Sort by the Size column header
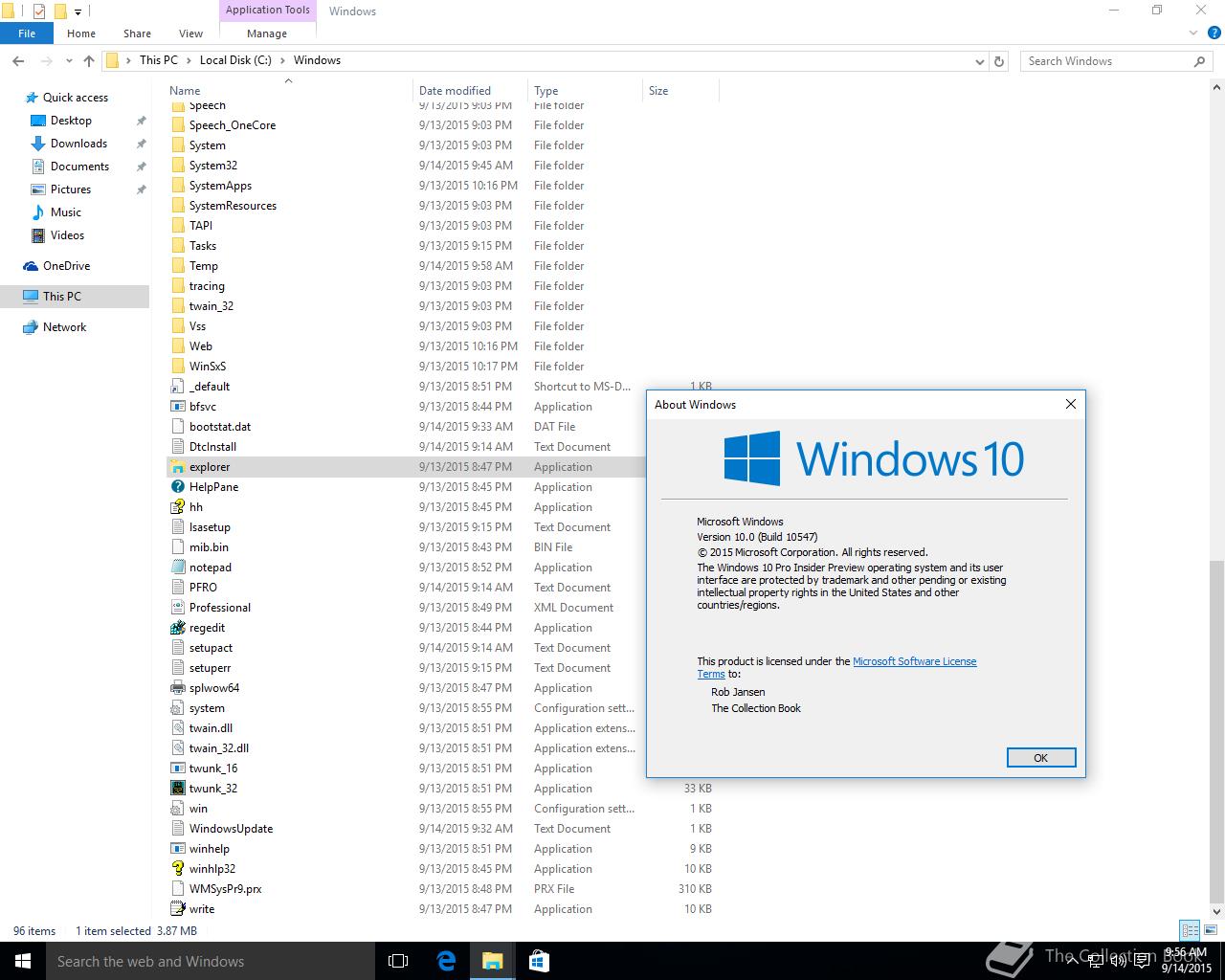Screen dimensions: 1225x980 (x=680, y=91)
